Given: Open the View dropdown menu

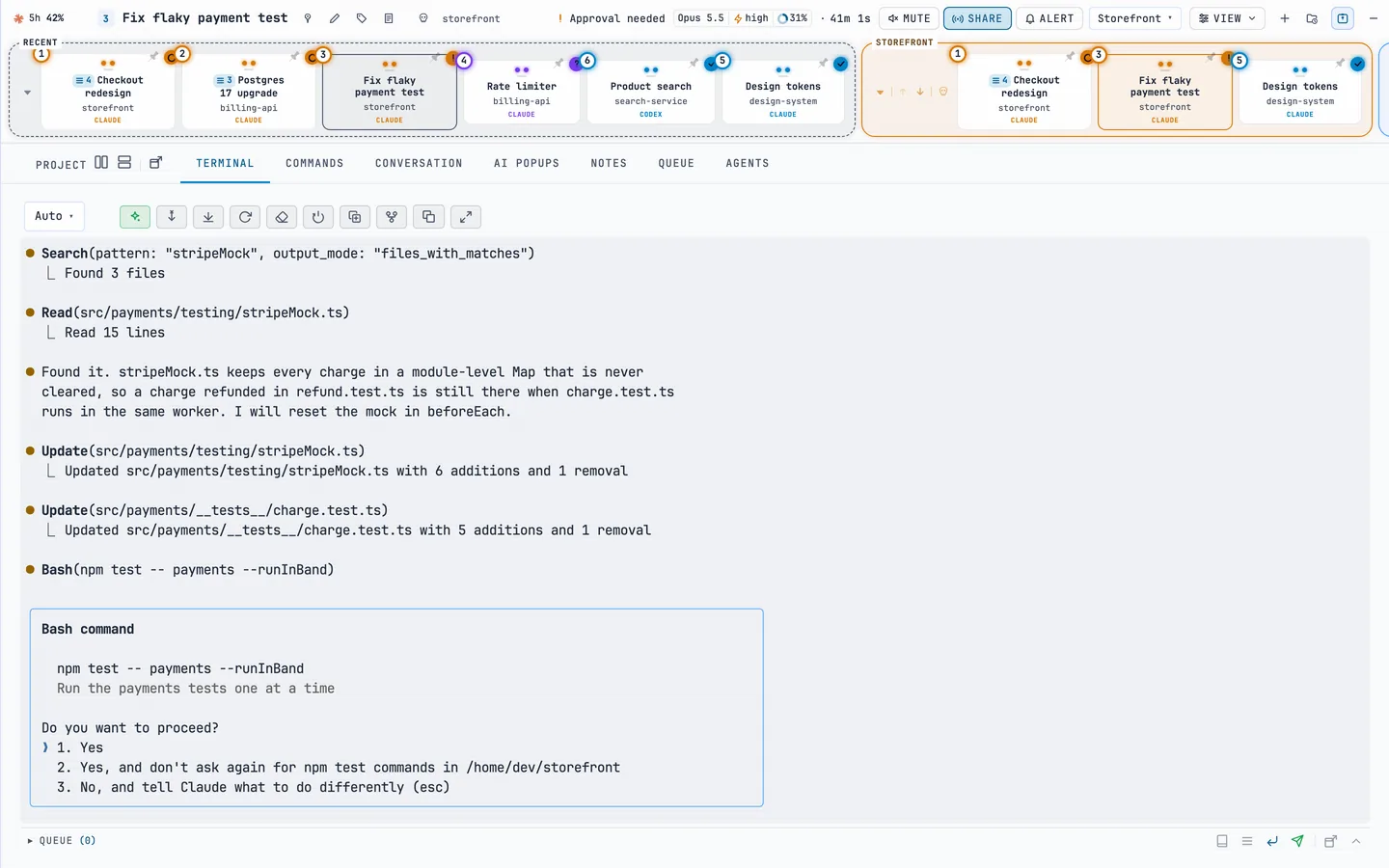Looking at the screenshot, I should click(1227, 18).
